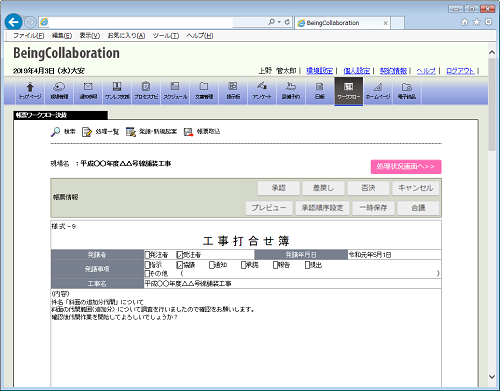Open the 個人設定 link

pos(356,71)
